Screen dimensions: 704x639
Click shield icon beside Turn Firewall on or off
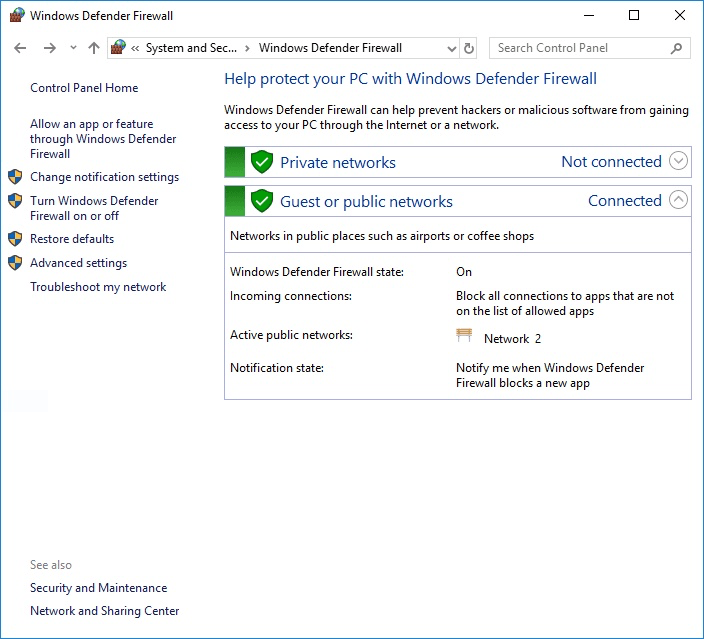(x=15, y=201)
